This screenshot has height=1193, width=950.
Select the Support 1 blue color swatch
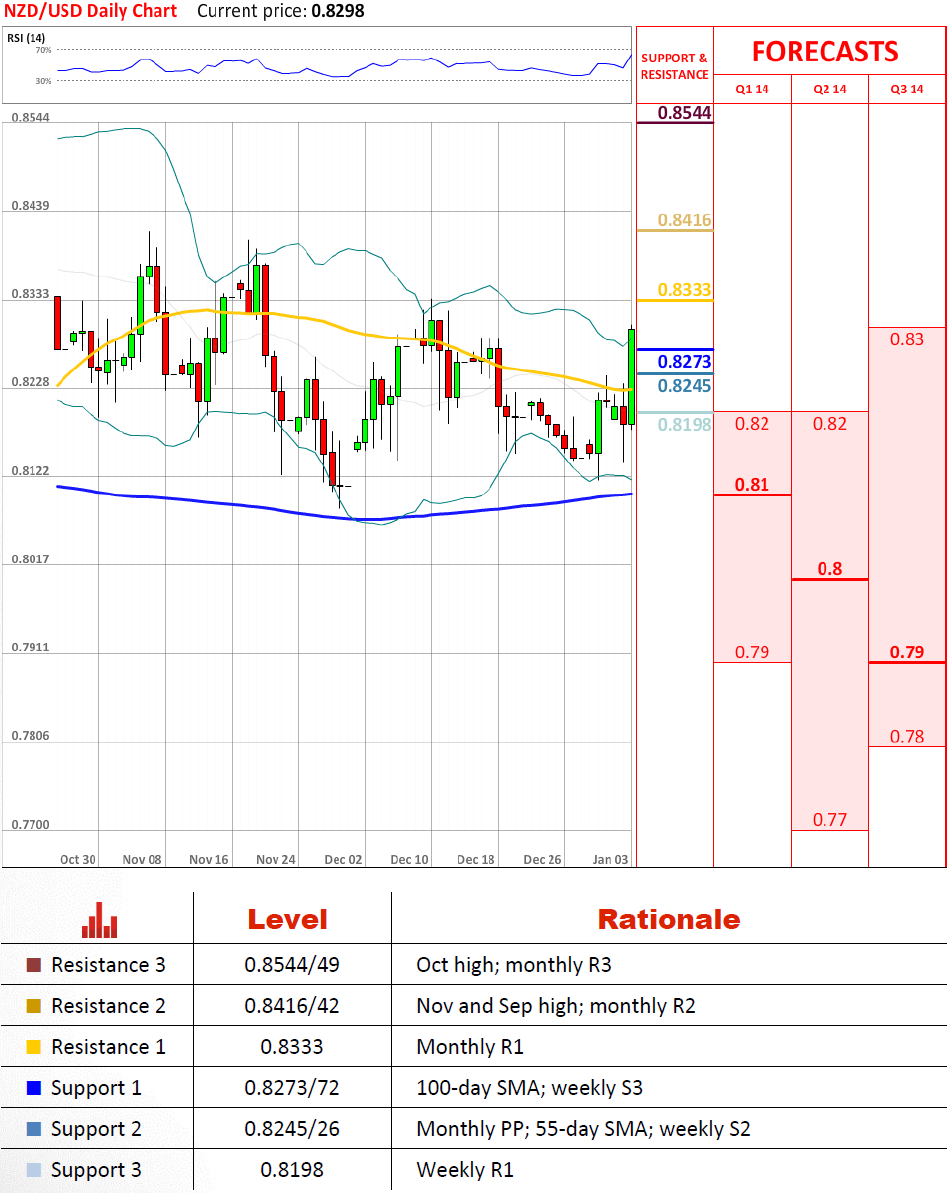click(x=34, y=1088)
